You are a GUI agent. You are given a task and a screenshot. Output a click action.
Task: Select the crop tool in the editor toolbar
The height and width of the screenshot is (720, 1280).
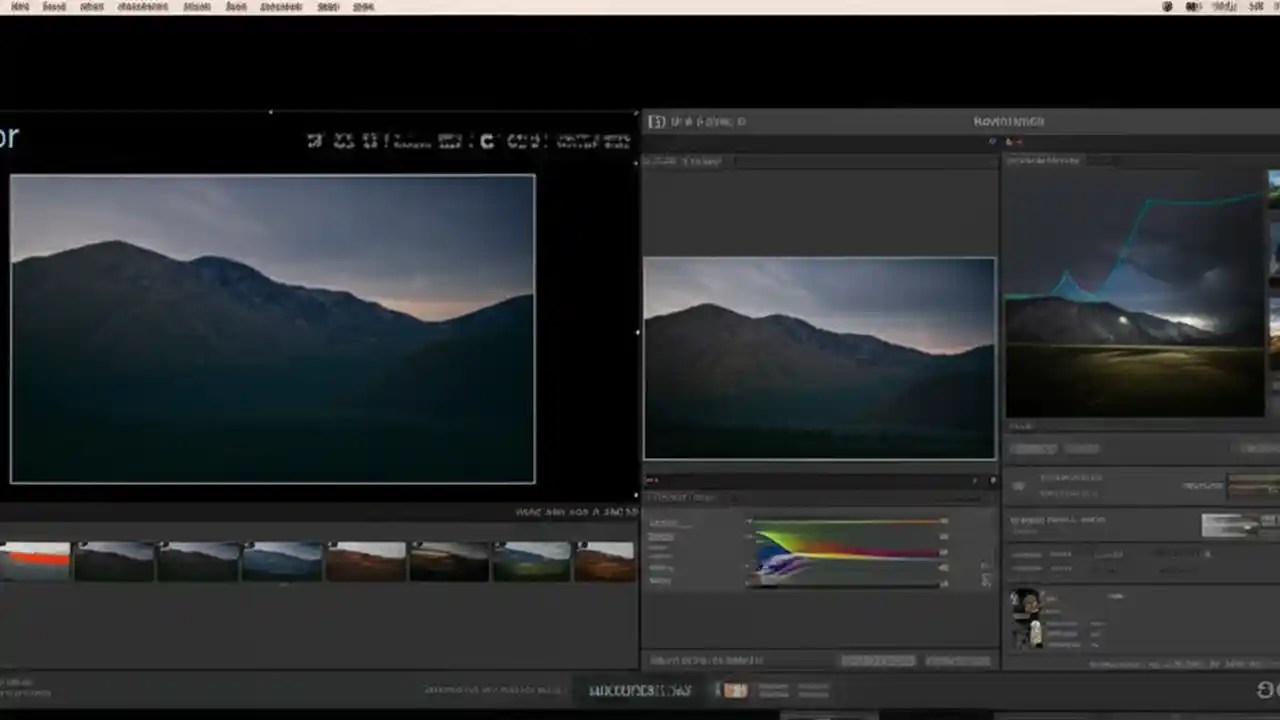click(x=315, y=141)
